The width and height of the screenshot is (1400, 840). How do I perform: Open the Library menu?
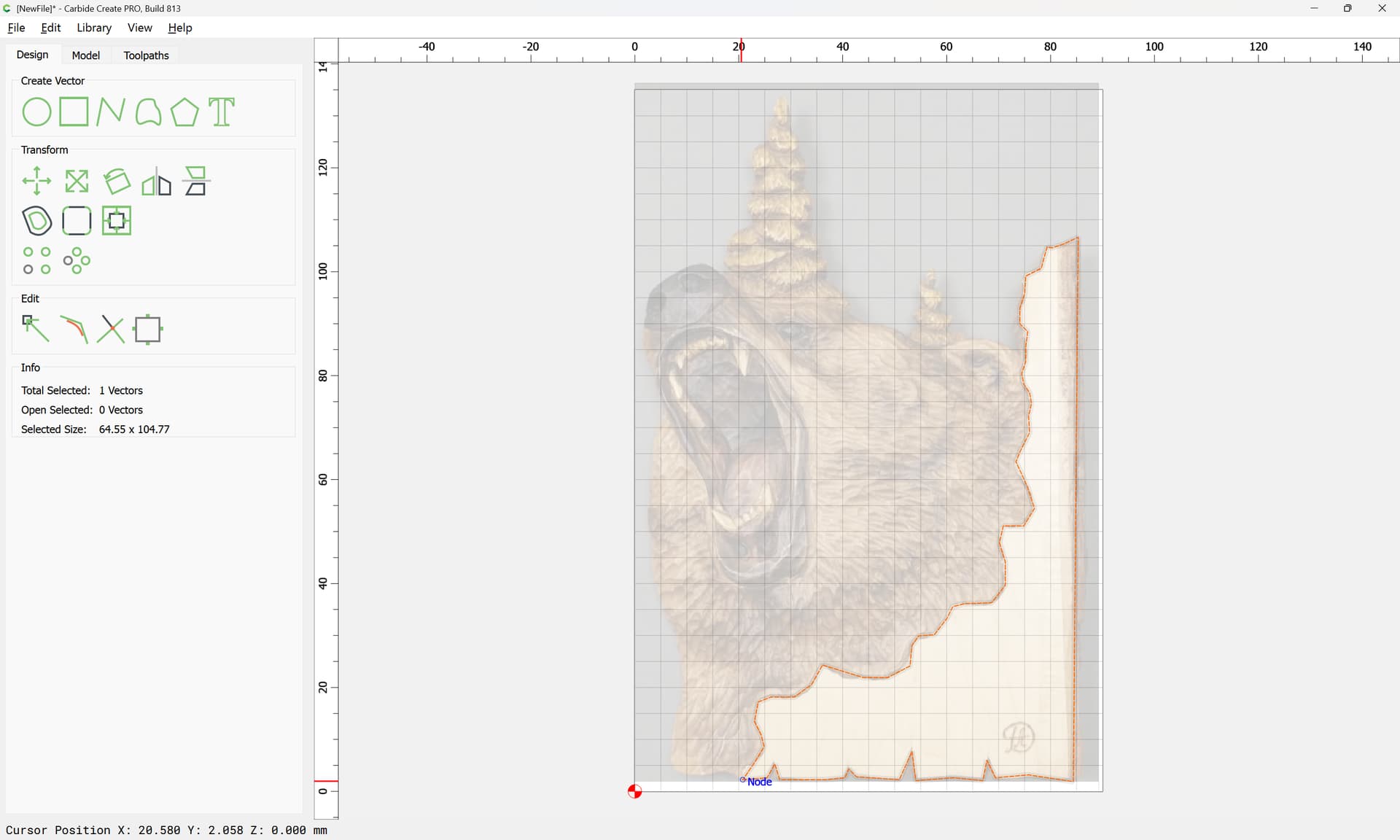(x=94, y=28)
